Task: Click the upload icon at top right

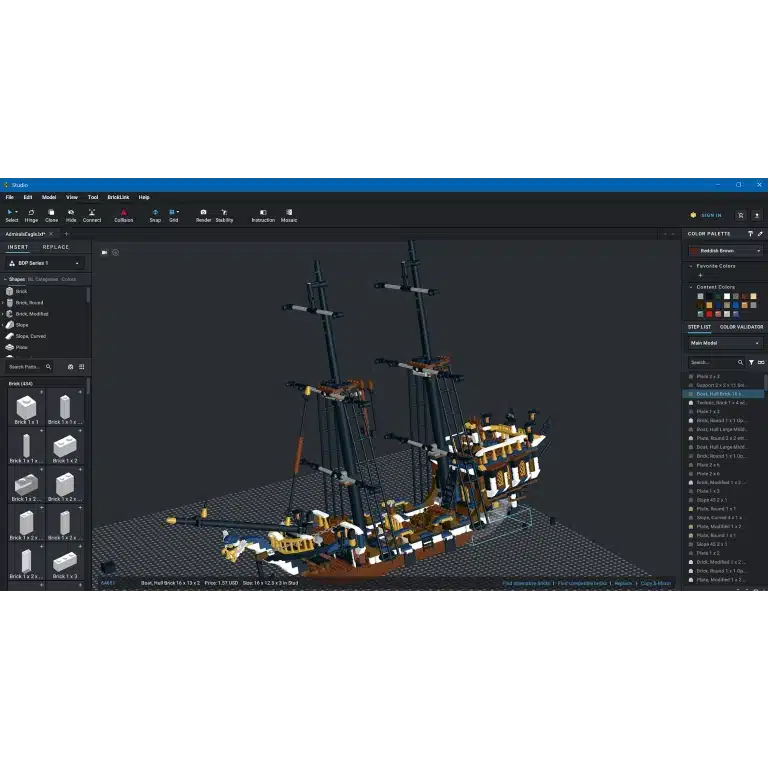Action: click(x=757, y=216)
